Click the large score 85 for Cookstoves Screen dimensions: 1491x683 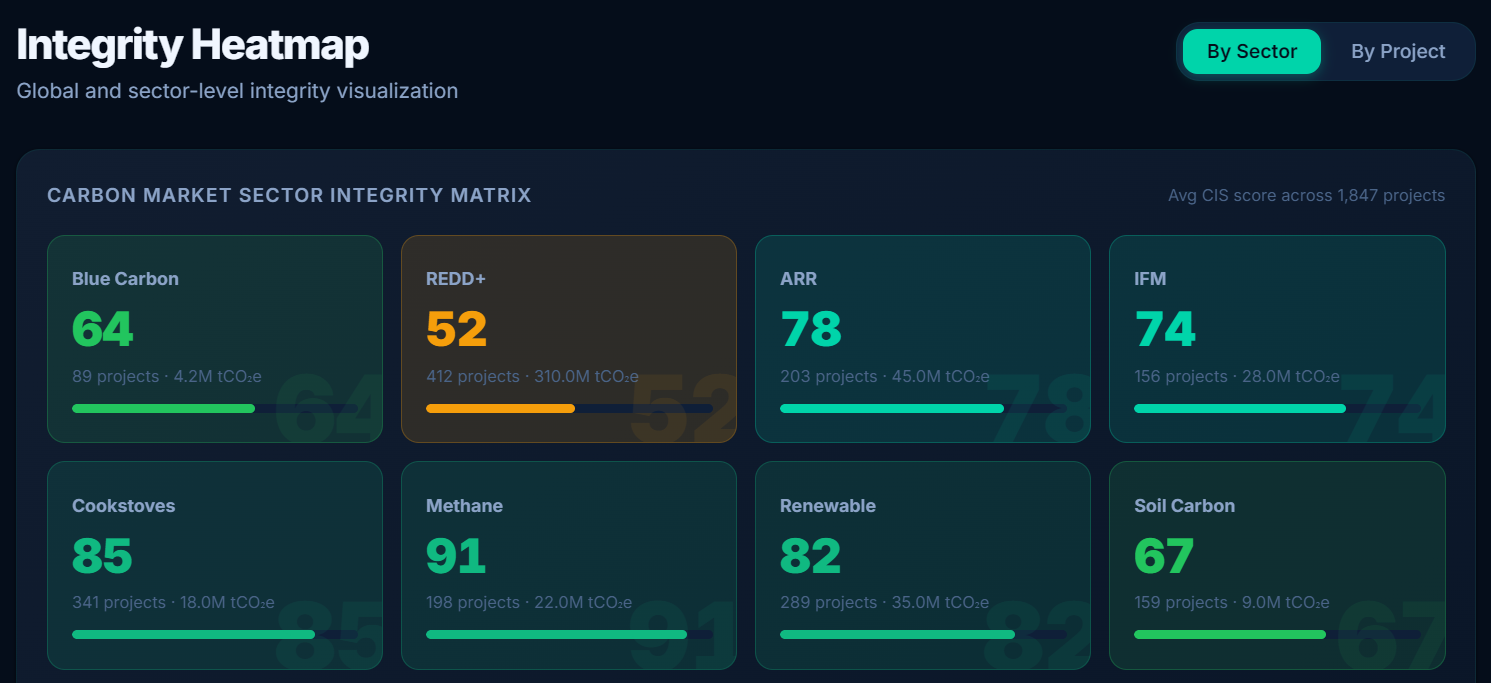tap(102, 555)
